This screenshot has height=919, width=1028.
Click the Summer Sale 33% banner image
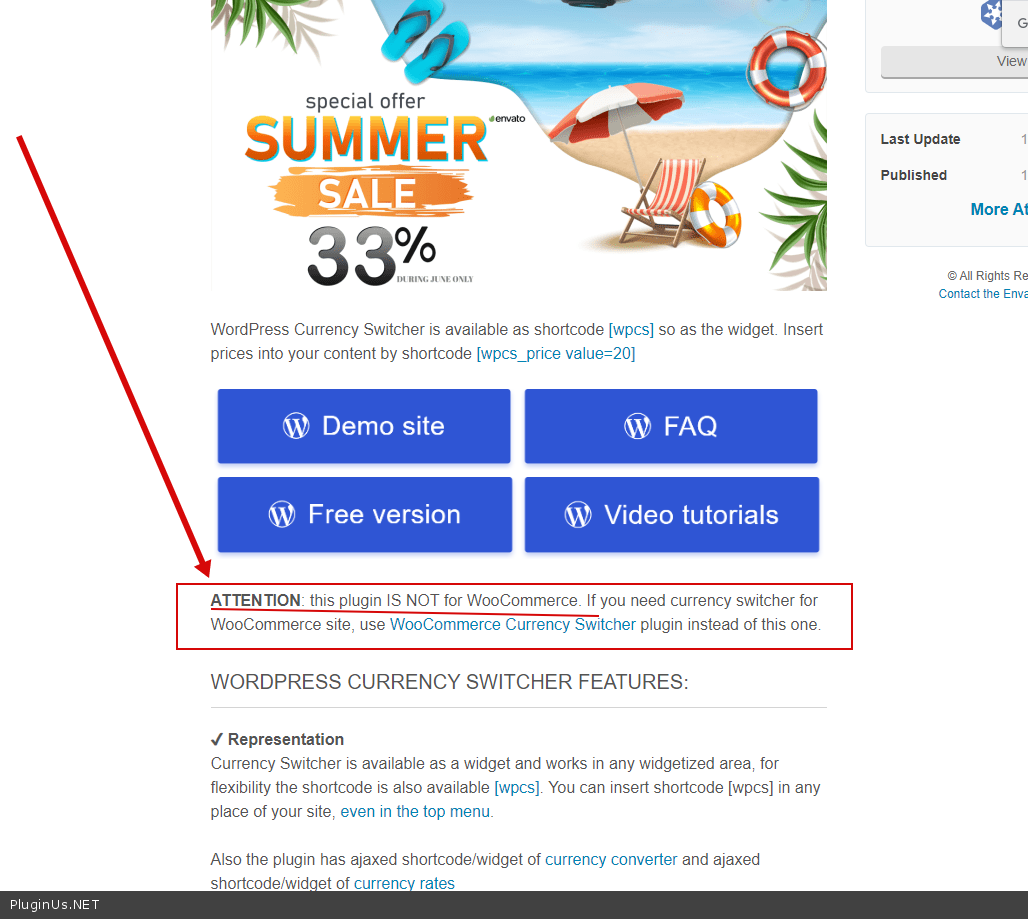[x=519, y=145]
